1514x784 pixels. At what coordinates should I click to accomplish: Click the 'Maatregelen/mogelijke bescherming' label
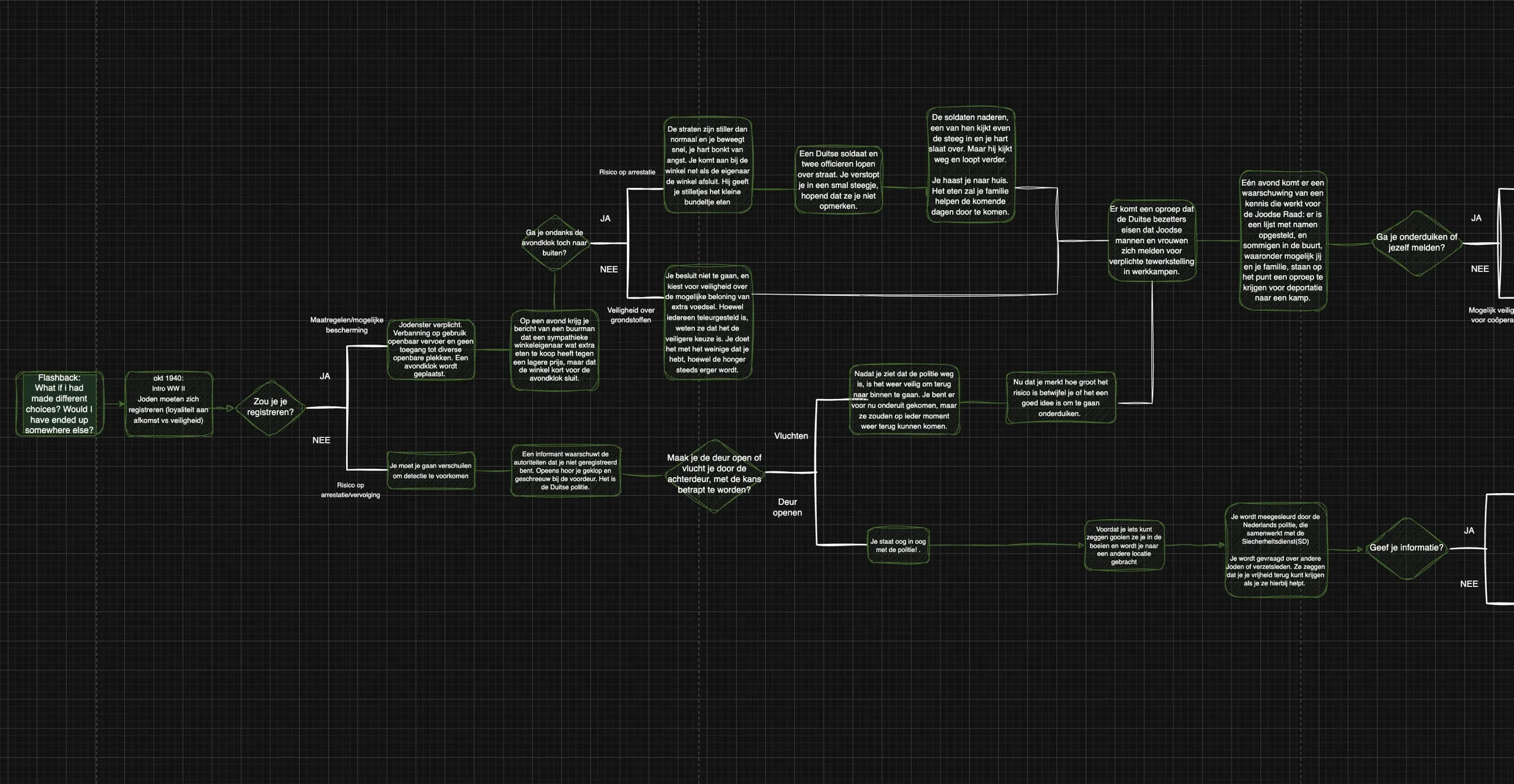[x=347, y=325]
